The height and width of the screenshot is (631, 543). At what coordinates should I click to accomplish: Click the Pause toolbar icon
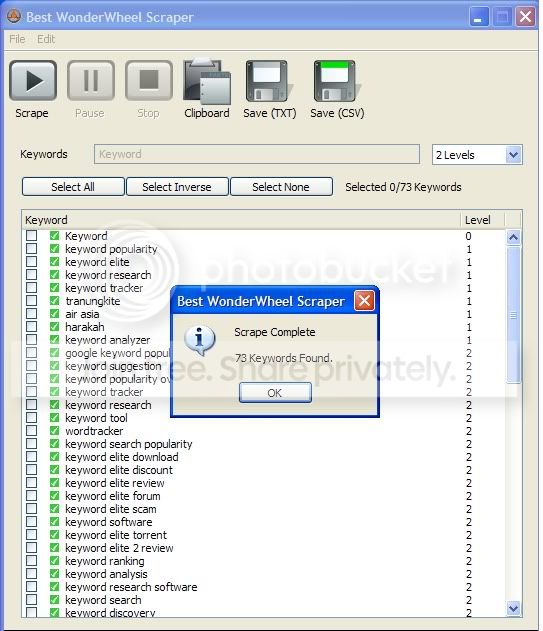click(x=91, y=80)
